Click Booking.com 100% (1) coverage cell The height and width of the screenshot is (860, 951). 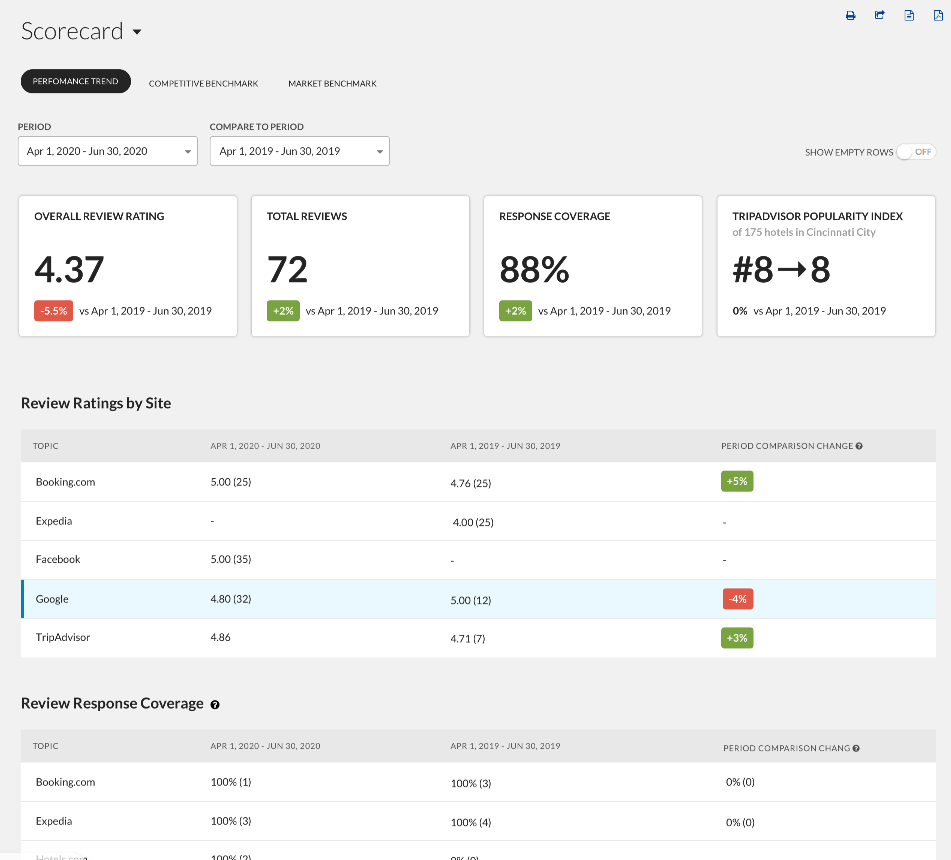click(x=231, y=782)
